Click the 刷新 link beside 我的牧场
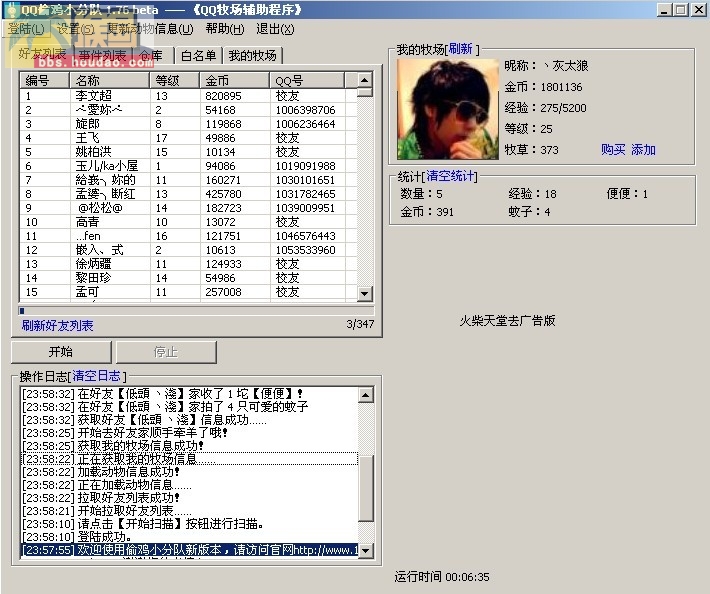The height and width of the screenshot is (594, 710). [461, 49]
